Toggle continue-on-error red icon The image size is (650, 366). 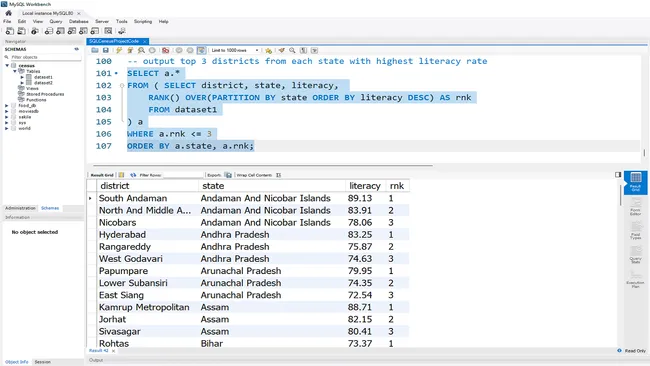pos(165,50)
